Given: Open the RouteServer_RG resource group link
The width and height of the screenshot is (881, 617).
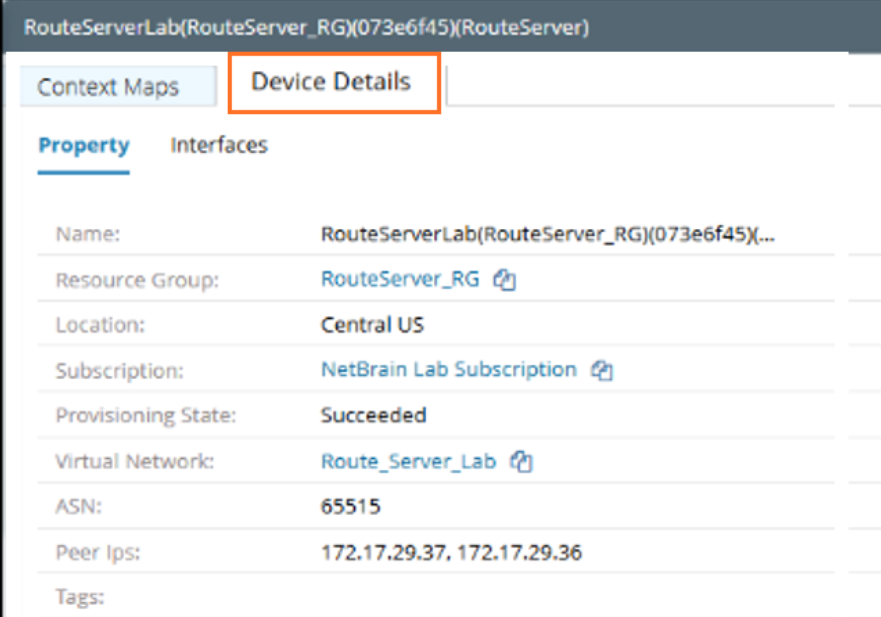Looking at the screenshot, I should 400,280.
